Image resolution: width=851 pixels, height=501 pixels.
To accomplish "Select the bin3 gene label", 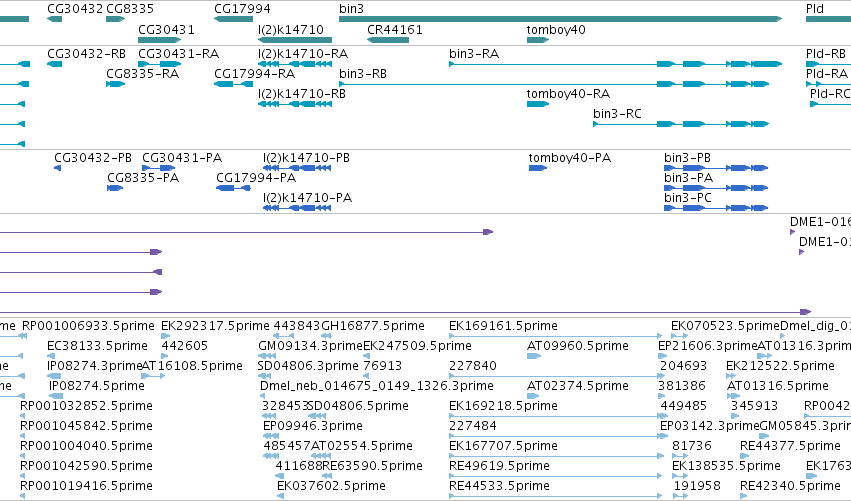I will coord(351,9).
